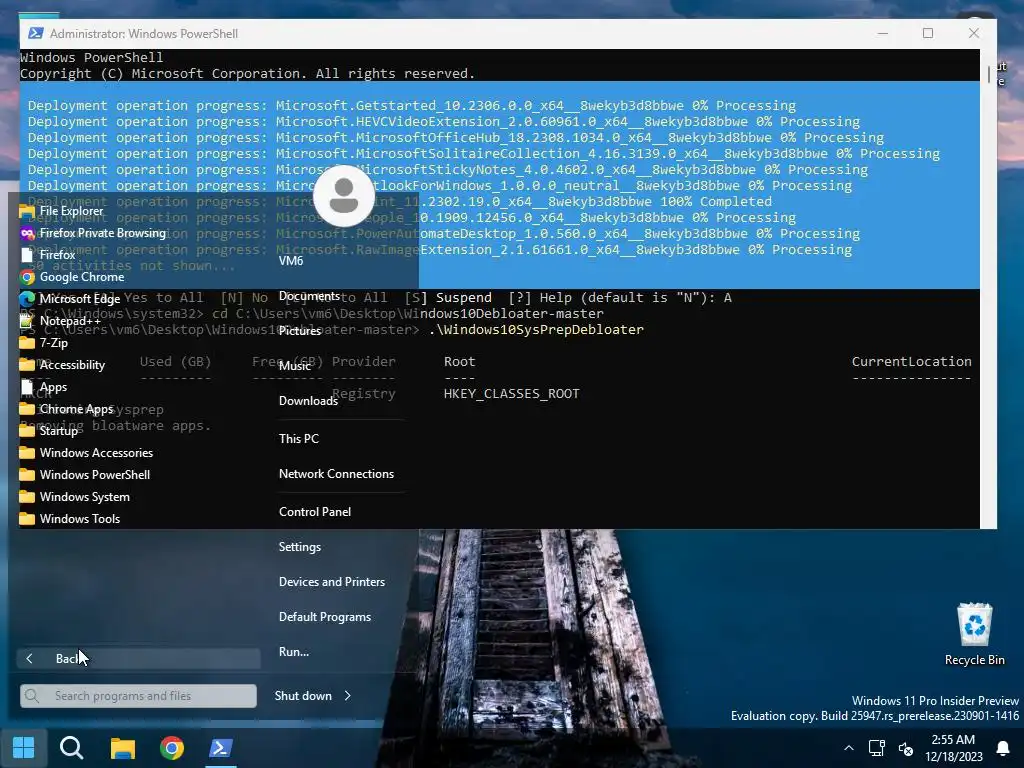Open Network Connections

[x=336, y=474]
